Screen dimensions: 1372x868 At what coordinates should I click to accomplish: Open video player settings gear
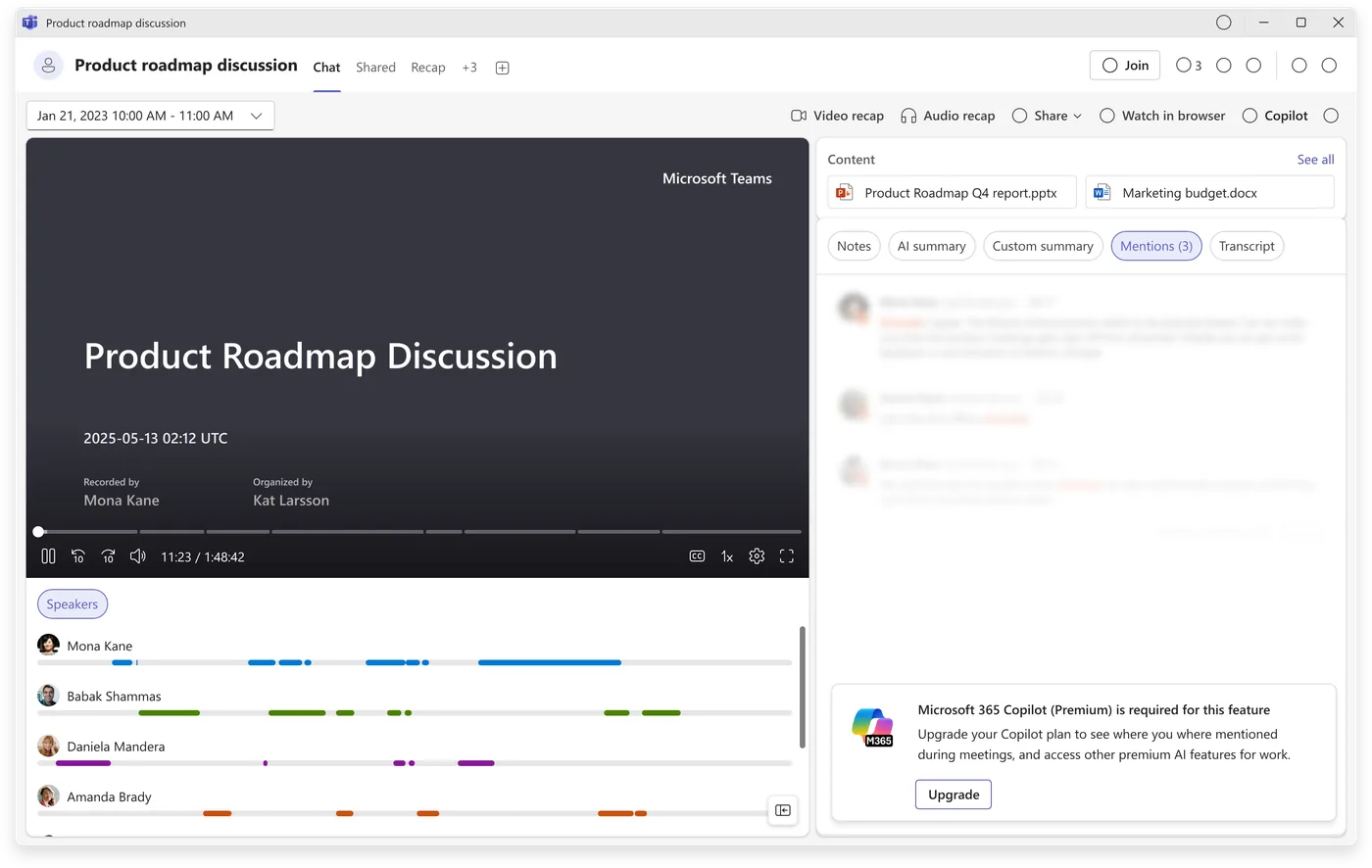pyautogui.click(x=757, y=556)
